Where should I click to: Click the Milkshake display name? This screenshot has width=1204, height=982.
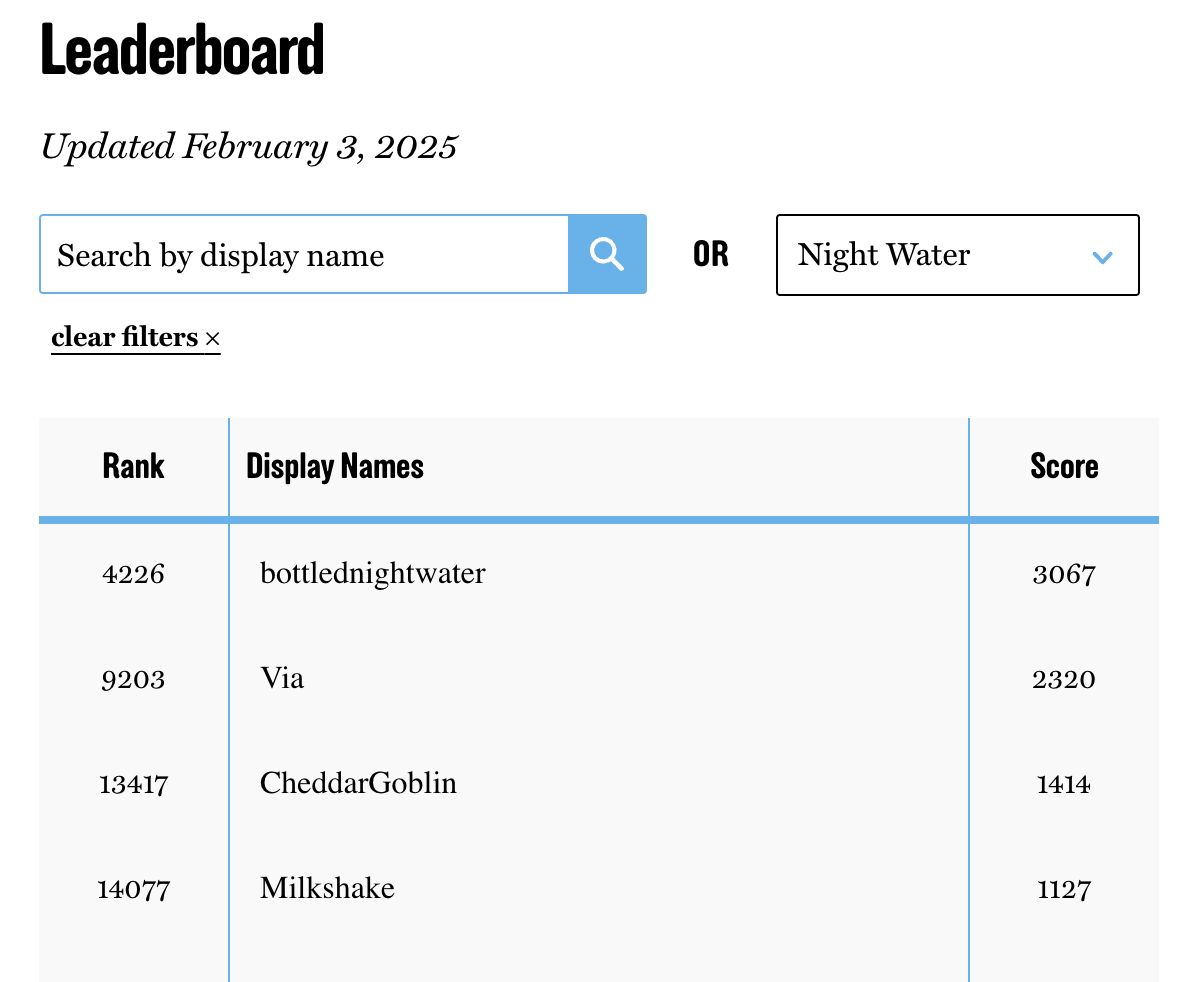pyautogui.click(x=327, y=888)
